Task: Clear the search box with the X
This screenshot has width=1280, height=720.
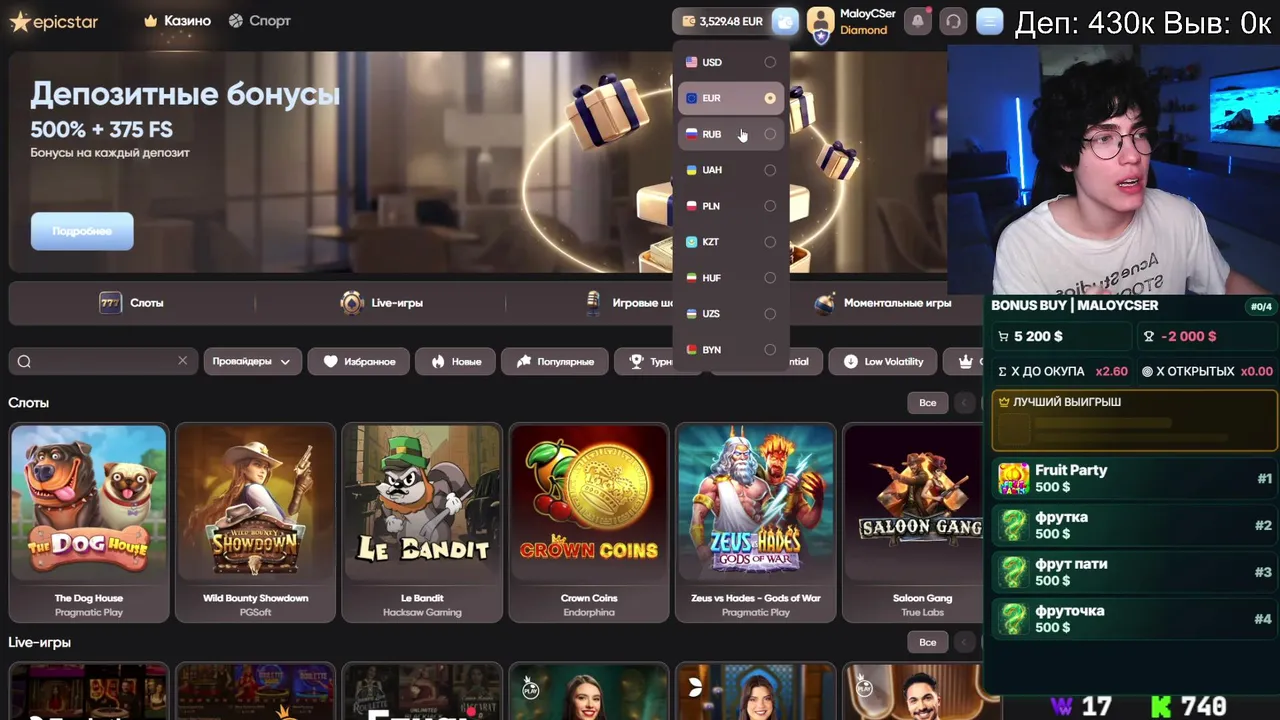Action: coord(182,361)
